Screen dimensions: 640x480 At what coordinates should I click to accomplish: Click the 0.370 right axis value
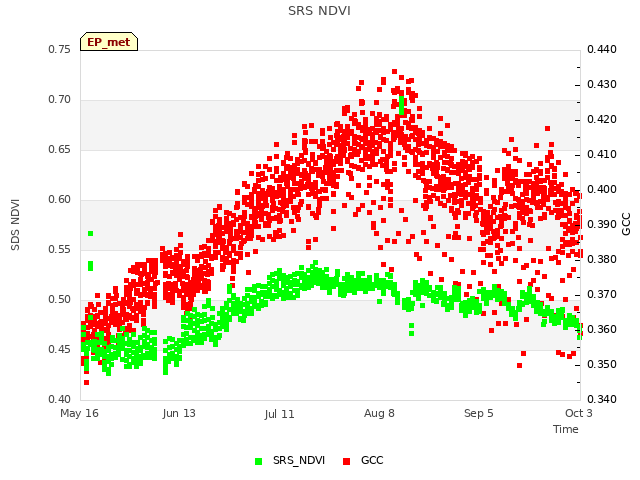click(x=602, y=294)
